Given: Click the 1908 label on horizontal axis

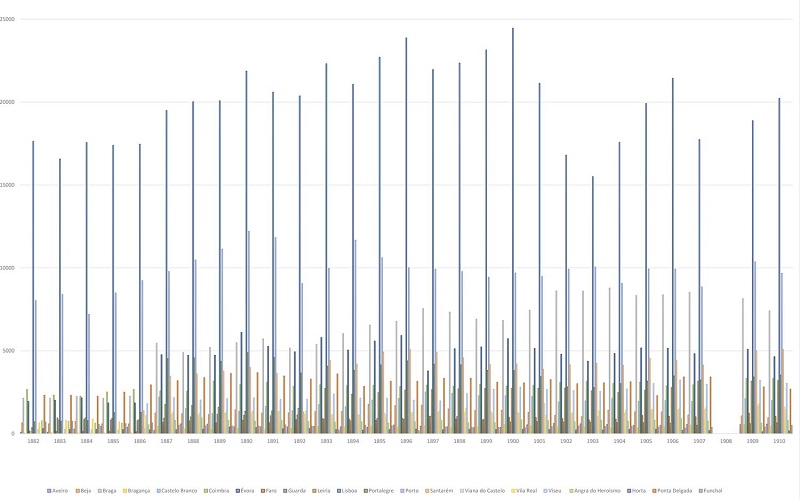Looking at the screenshot, I should pos(726,440).
